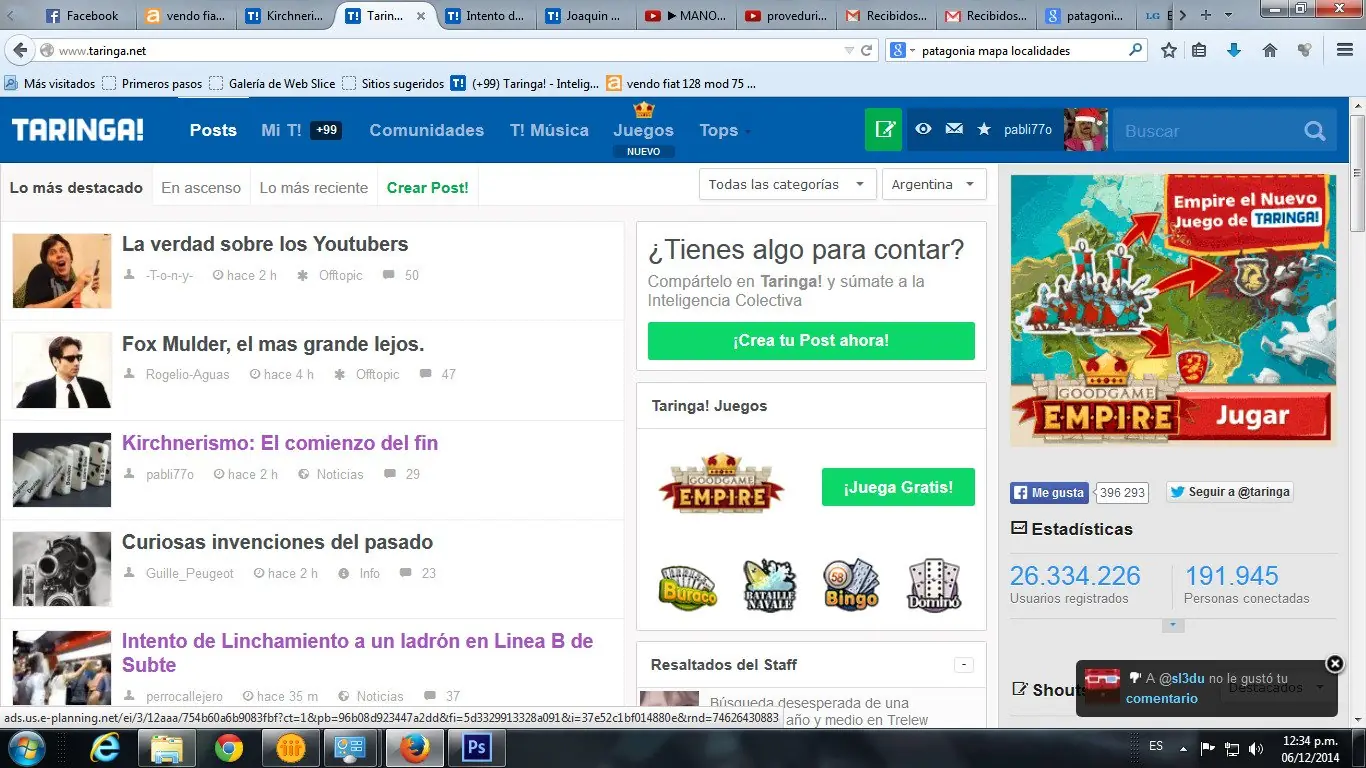Open the URL bar history dropdown arrow
1366x768 pixels.
(x=849, y=50)
